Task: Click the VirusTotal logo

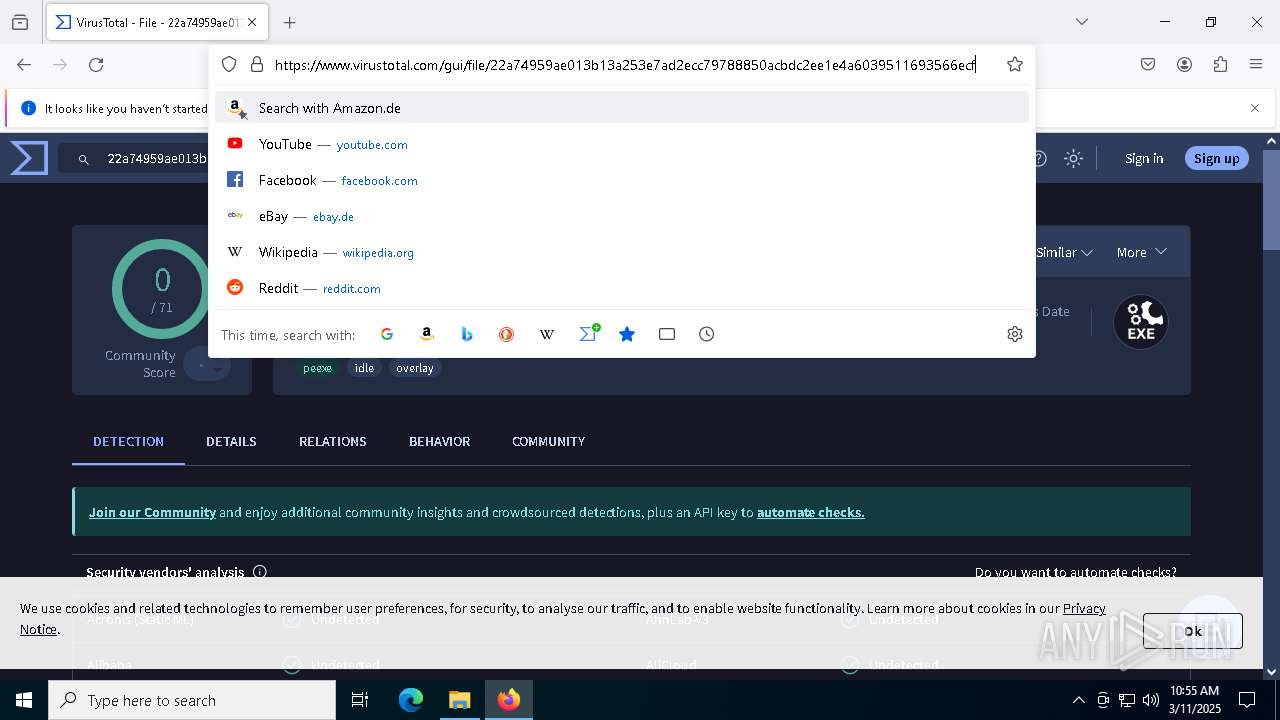Action: [29, 158]
